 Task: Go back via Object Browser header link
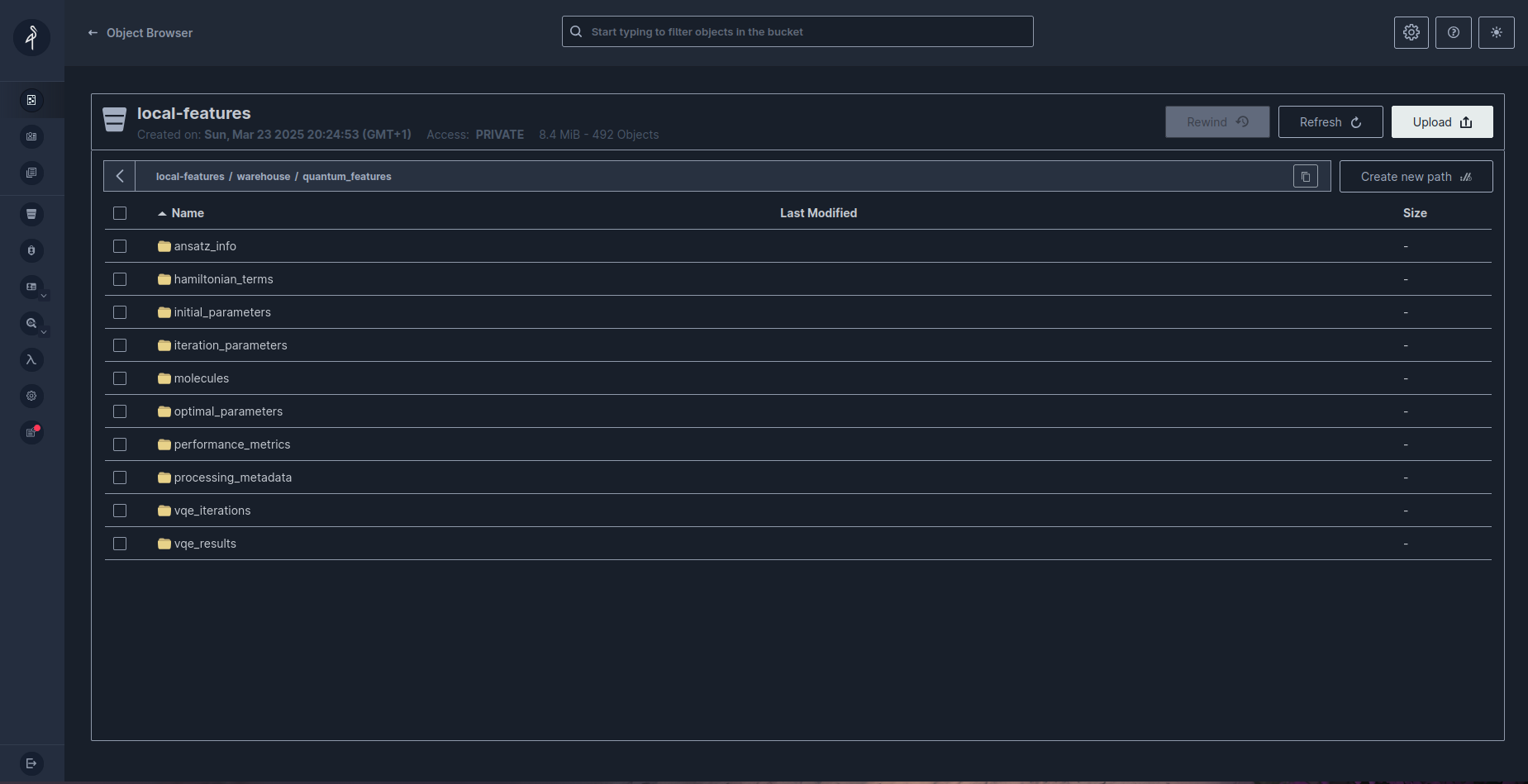point(139,32)
